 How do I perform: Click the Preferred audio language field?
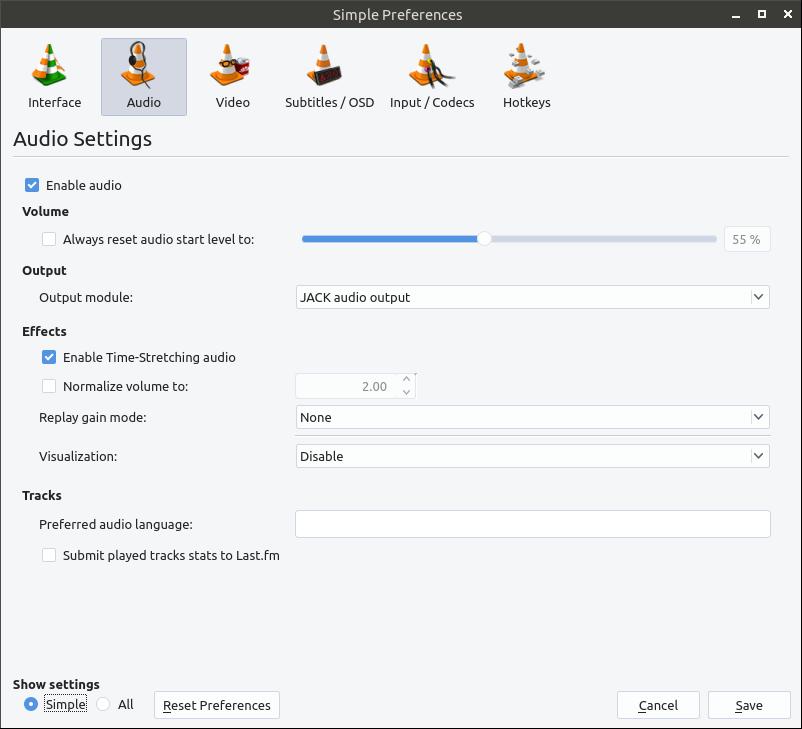[532, 524]
